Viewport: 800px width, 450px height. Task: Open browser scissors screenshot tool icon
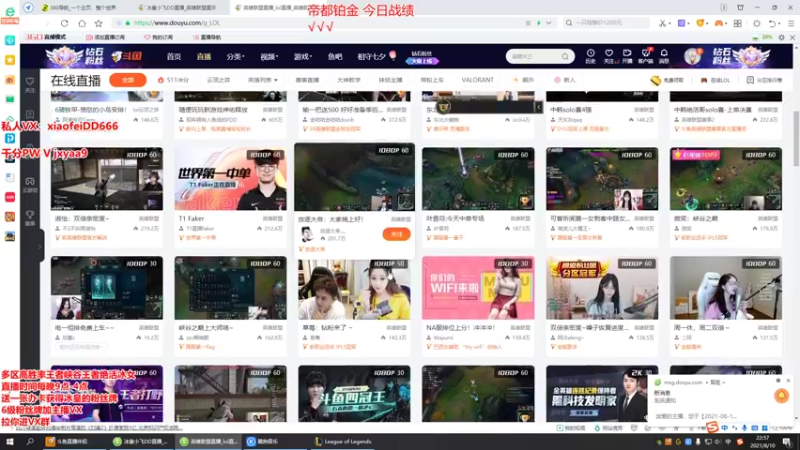662,23
